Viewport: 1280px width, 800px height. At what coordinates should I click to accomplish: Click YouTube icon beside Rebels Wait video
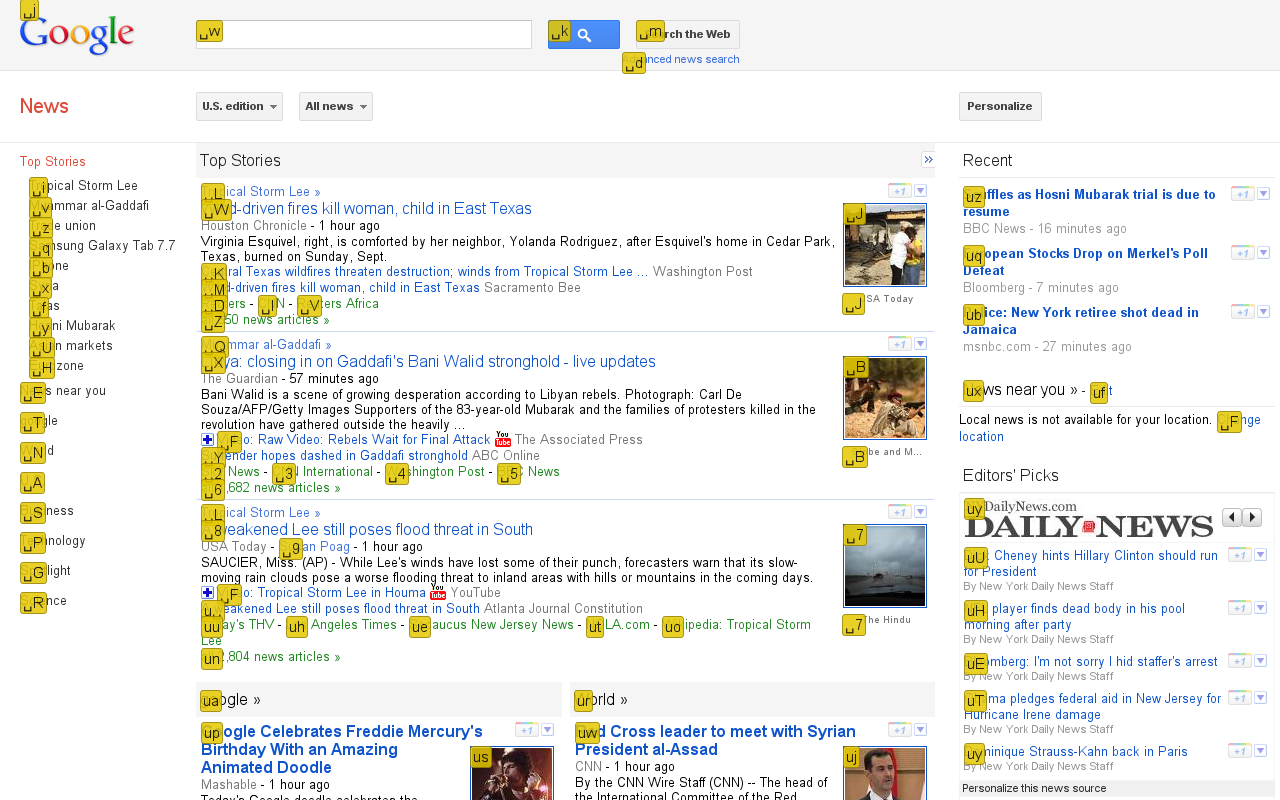pos(503,440)
